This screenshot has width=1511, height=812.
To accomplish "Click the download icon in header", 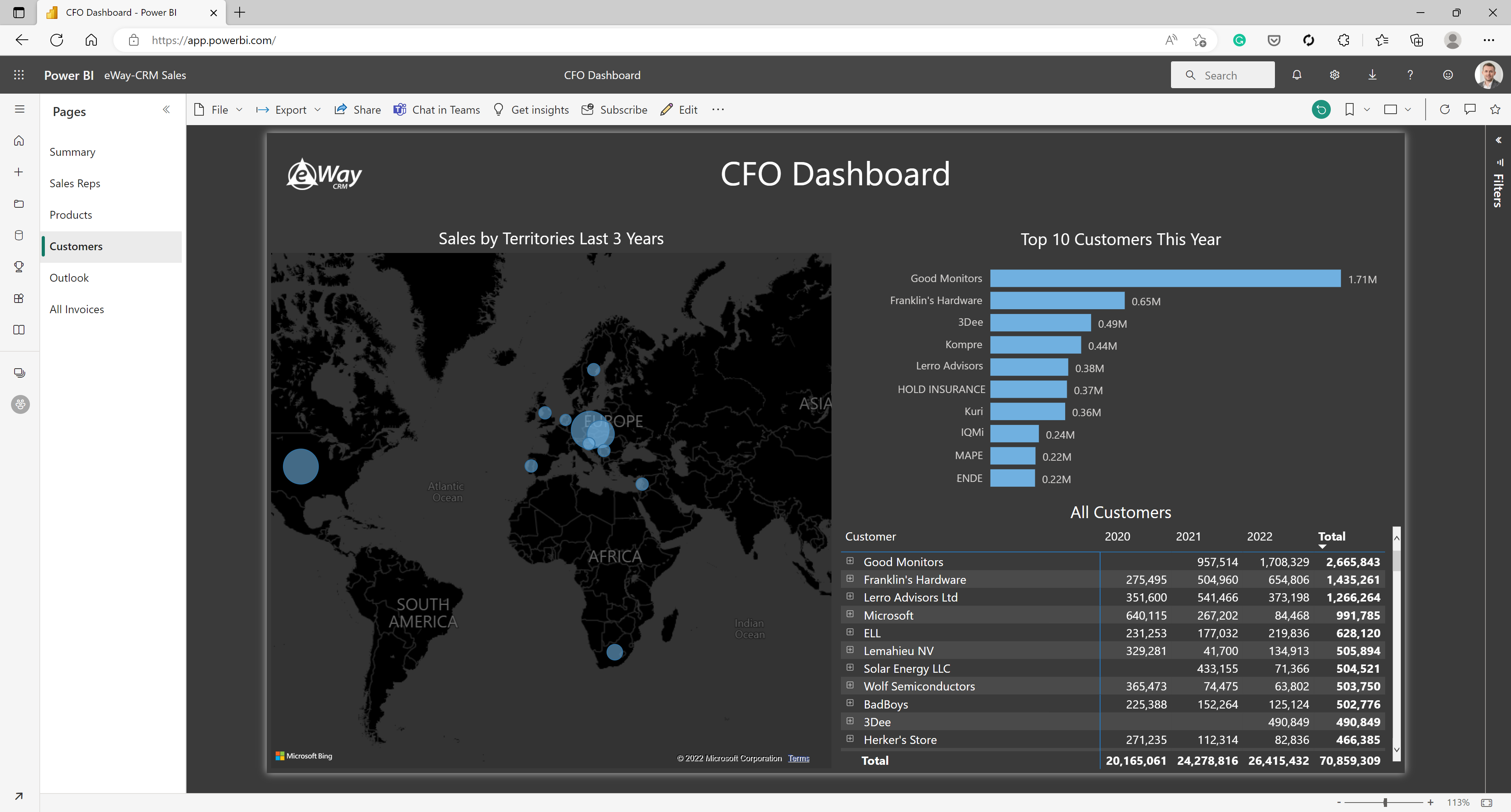I will 1372,75.
